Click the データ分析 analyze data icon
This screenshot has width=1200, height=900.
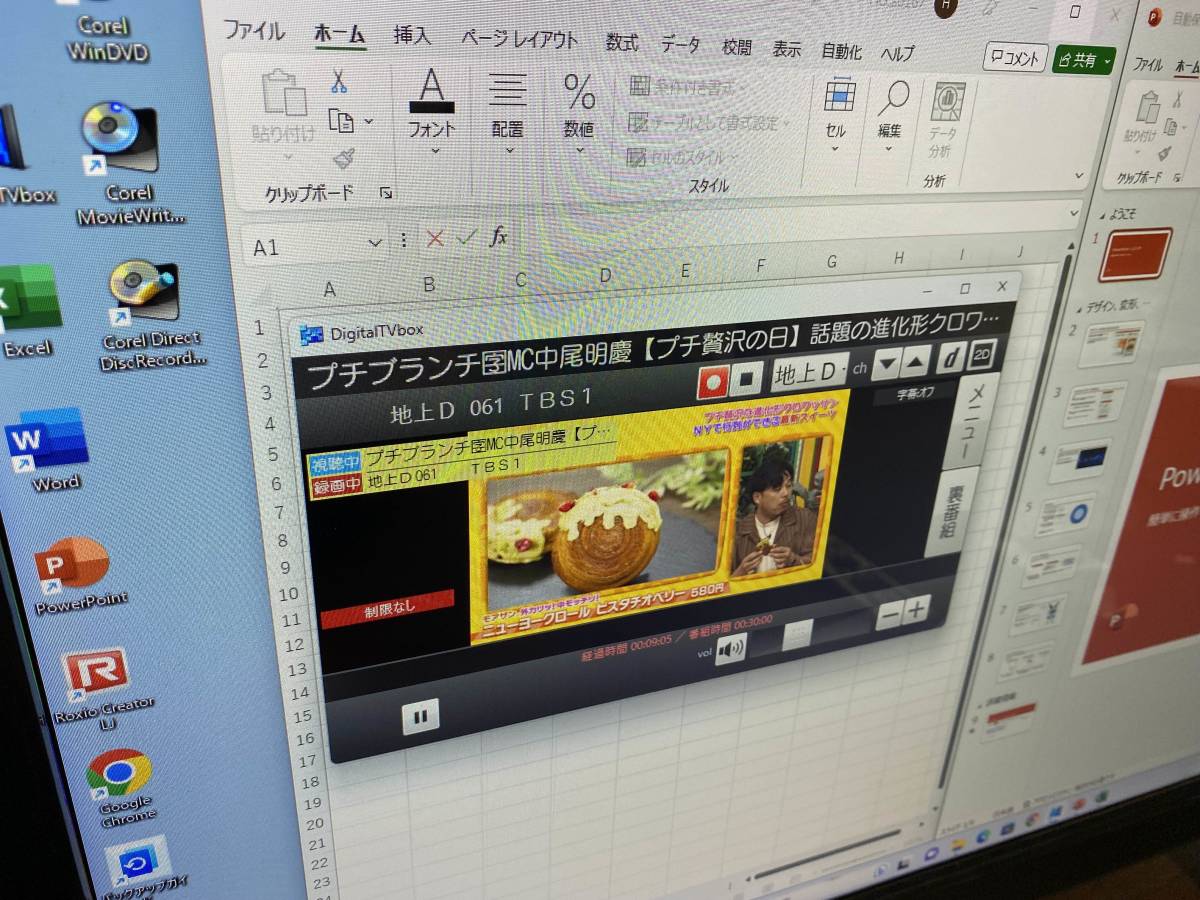[945, 121]
